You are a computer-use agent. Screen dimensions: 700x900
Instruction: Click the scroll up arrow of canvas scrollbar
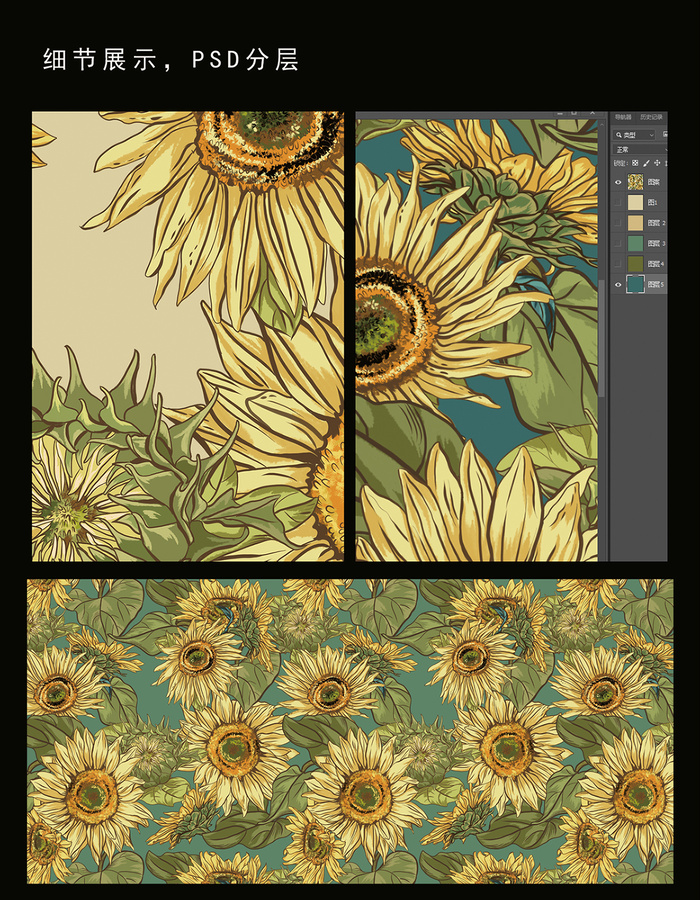click(602, 125)
